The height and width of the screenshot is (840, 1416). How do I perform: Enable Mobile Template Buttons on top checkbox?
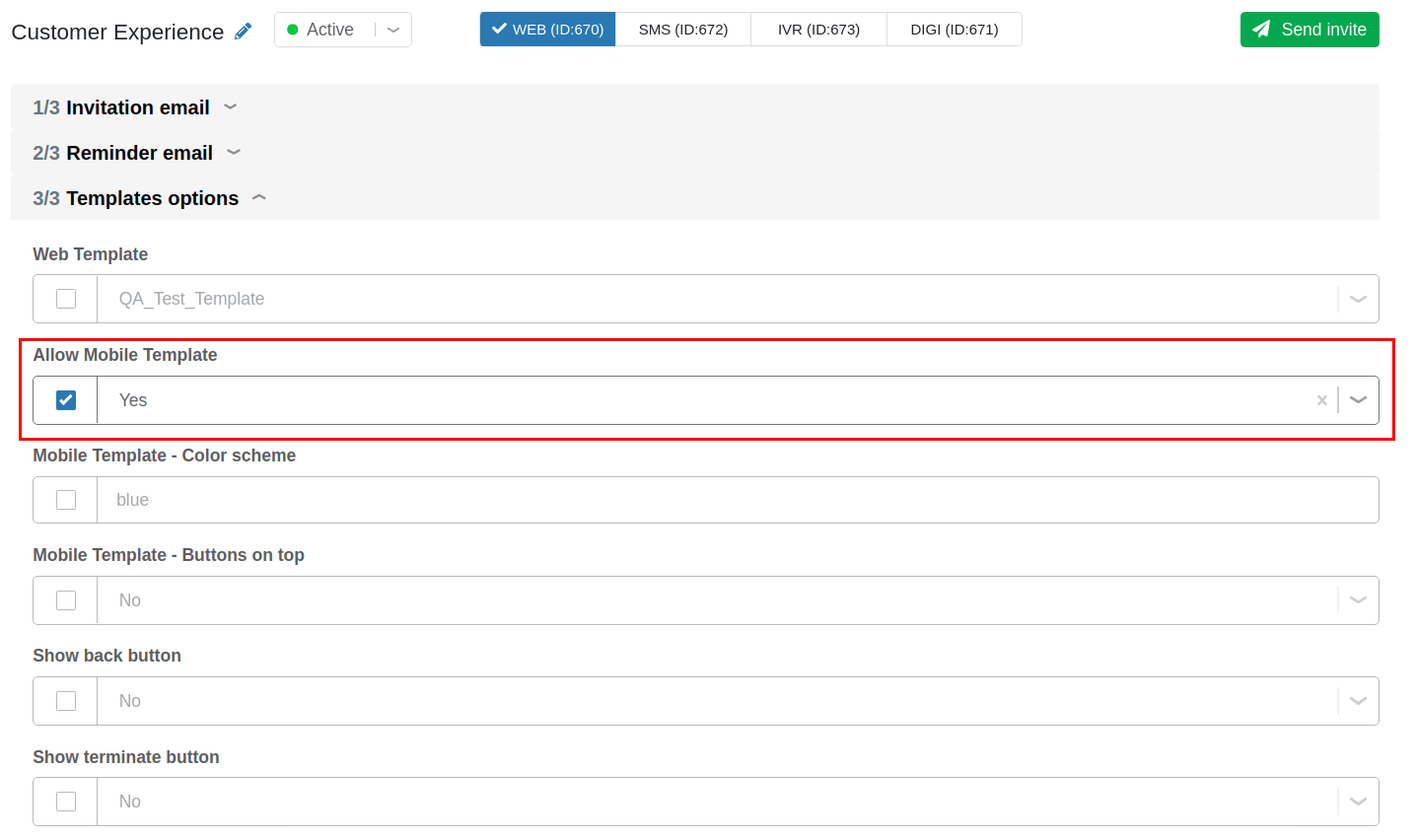point(66,600)
